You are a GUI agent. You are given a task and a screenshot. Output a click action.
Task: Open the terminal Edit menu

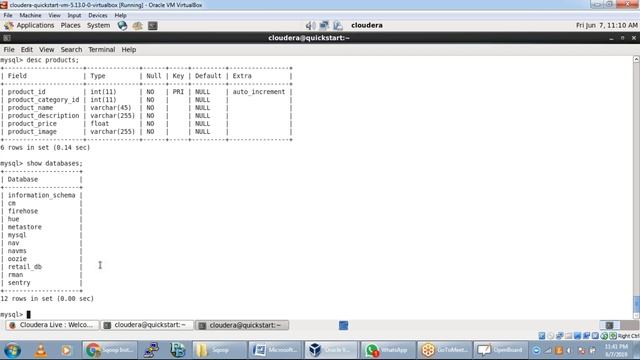pyautogui.click(x=27, y=49)
